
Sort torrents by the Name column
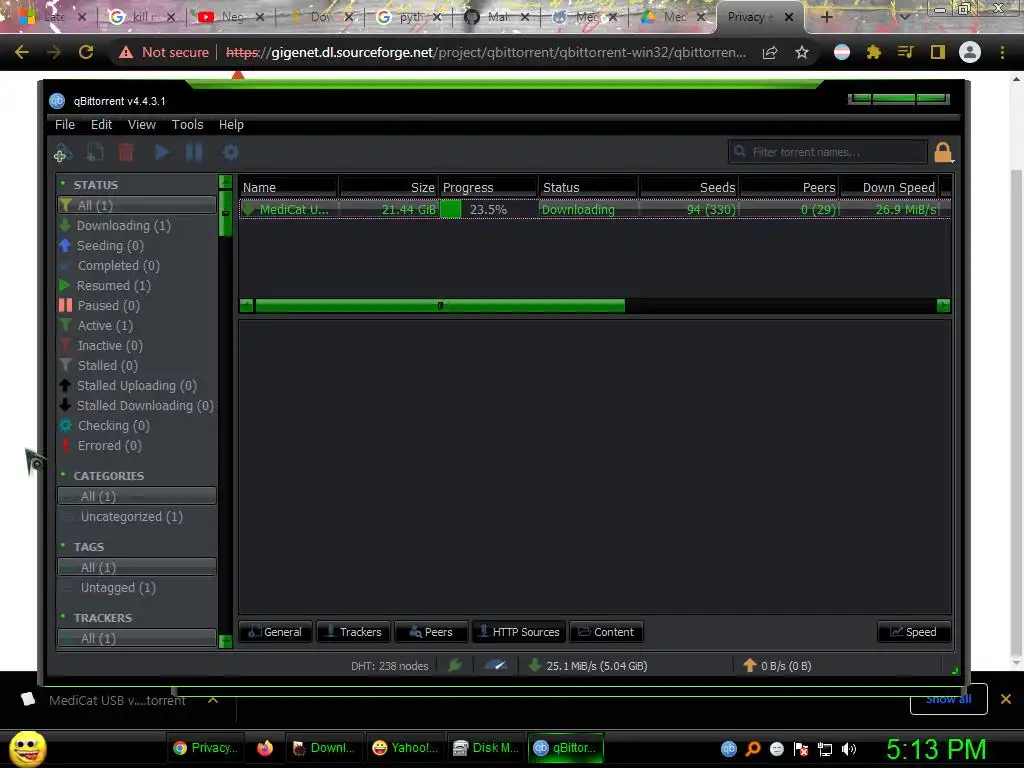[x=288, y=187]
